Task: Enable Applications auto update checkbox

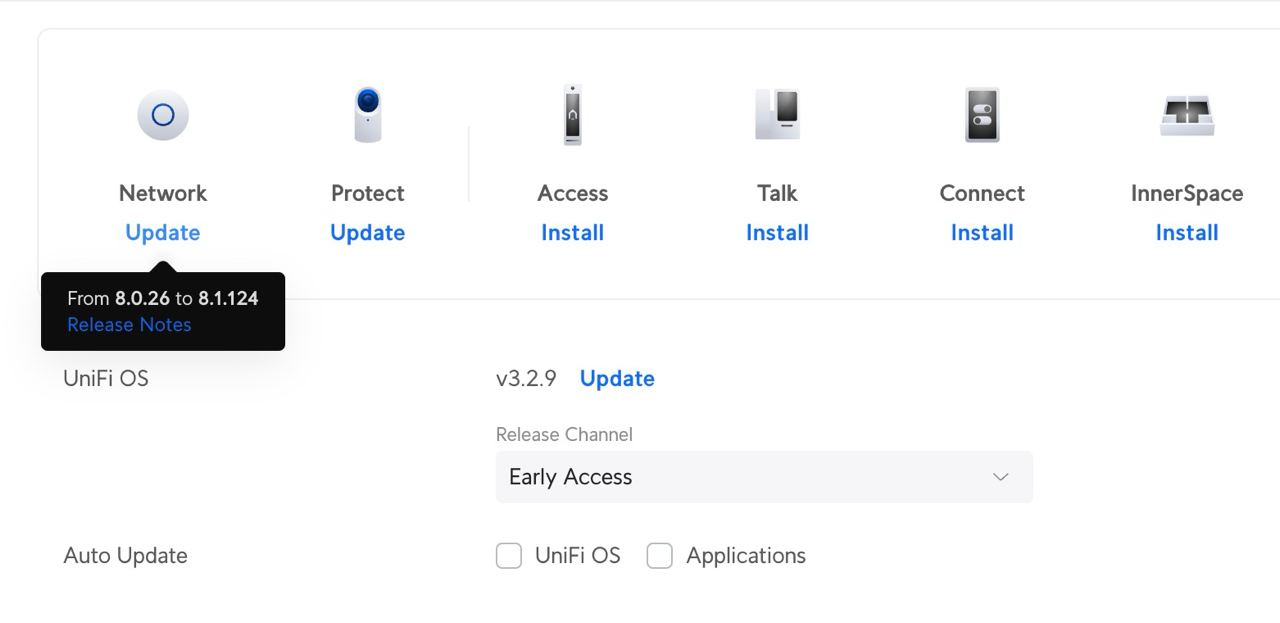Action: (x=660, y=556)
